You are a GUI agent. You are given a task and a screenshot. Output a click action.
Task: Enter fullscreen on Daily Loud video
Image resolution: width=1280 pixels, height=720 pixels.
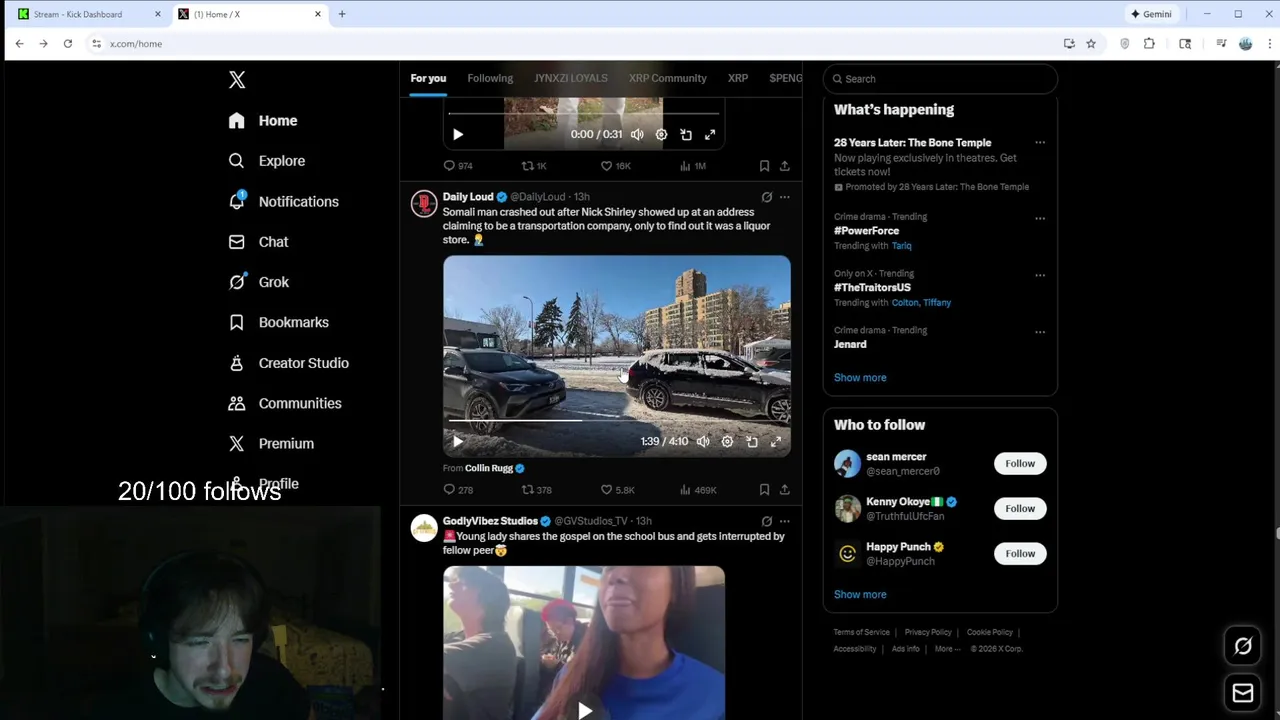pyautogui.click(x=776, y=441)
